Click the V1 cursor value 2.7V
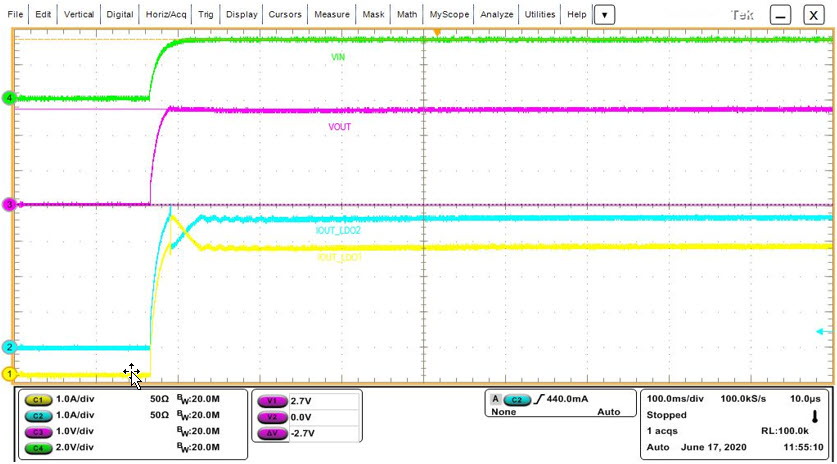The width and height of the screenshot is (837, 464). tap(301, 401)
